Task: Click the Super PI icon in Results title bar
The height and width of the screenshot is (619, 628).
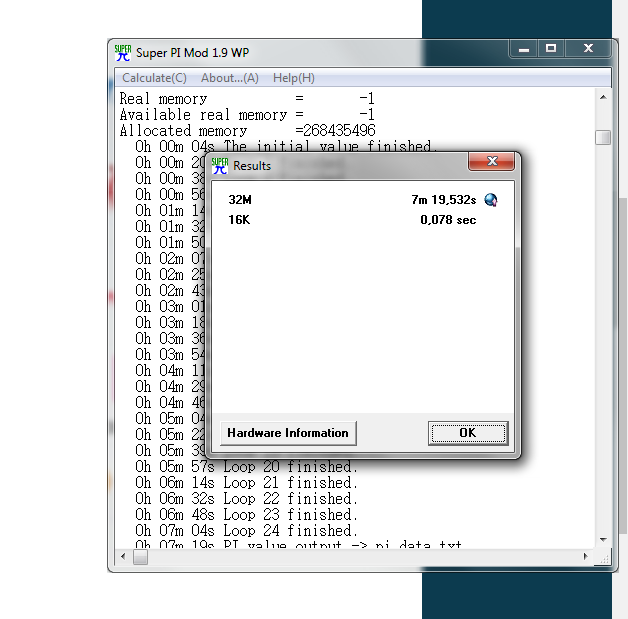Action: (220, 165)
